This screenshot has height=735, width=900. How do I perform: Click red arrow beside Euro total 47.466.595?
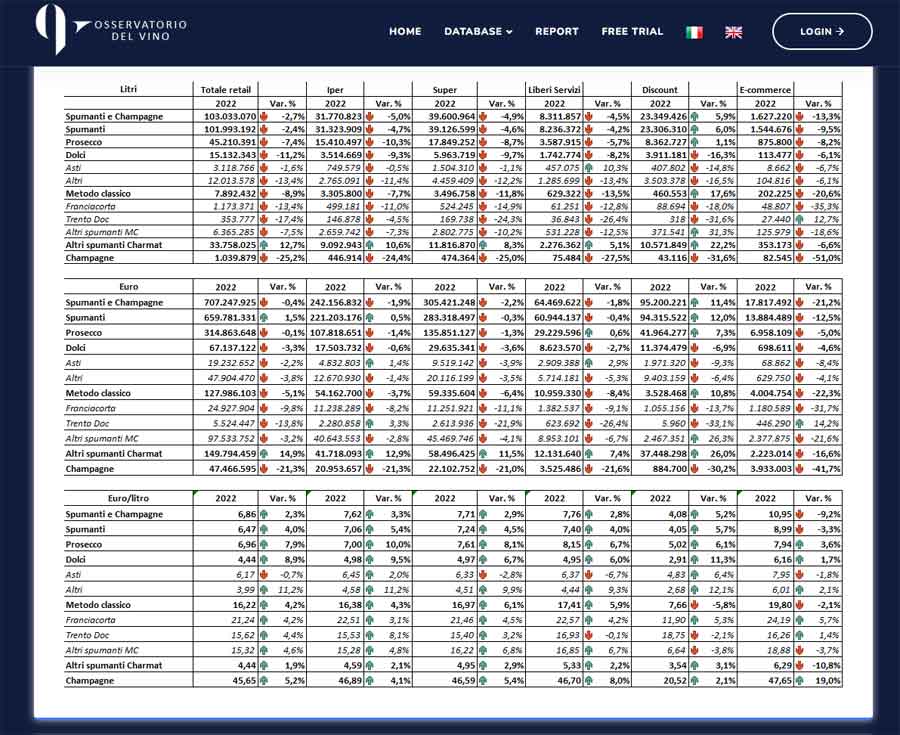coord(264,468)
